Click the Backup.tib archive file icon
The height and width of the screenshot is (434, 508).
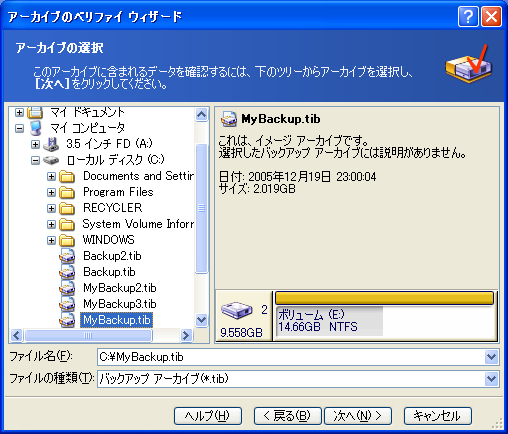tap(67, 272)
